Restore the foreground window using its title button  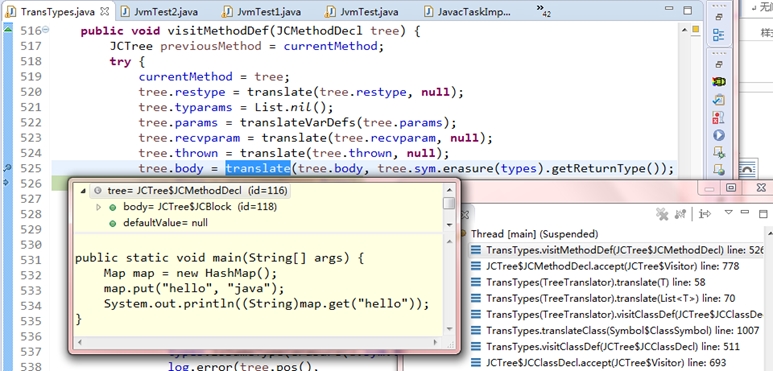click(x=731, y=187)
